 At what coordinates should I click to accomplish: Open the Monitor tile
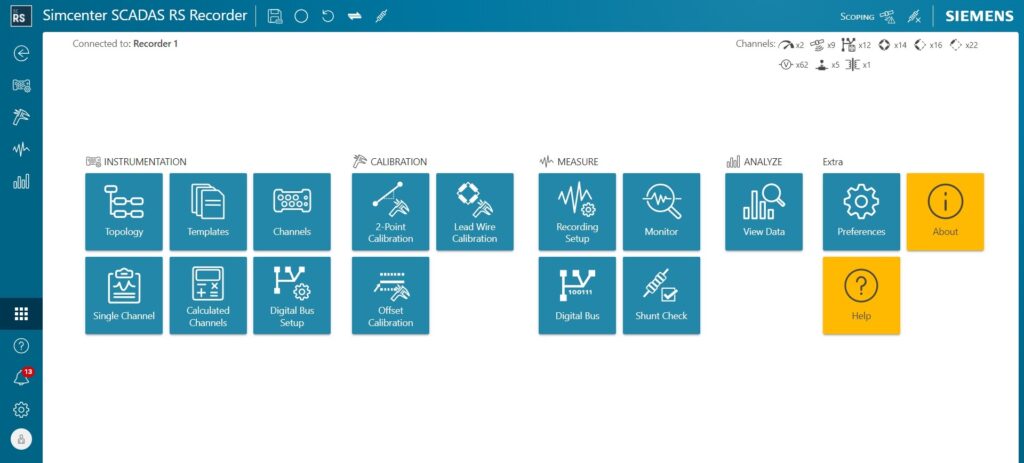pyautogui.click(x=661, y=211)
